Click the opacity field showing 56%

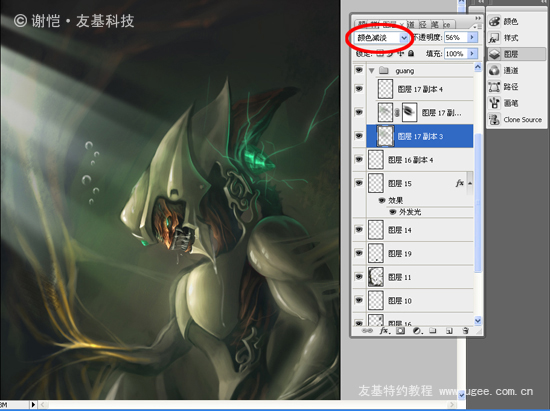455,38
